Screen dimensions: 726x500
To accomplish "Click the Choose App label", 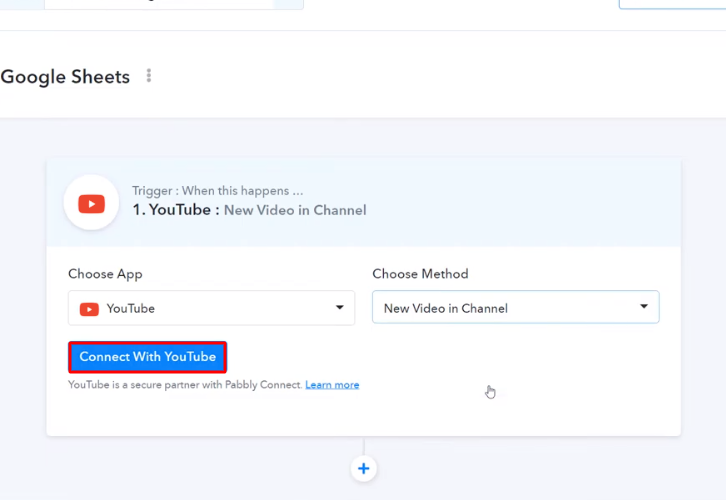I will (x=105, y=274).
